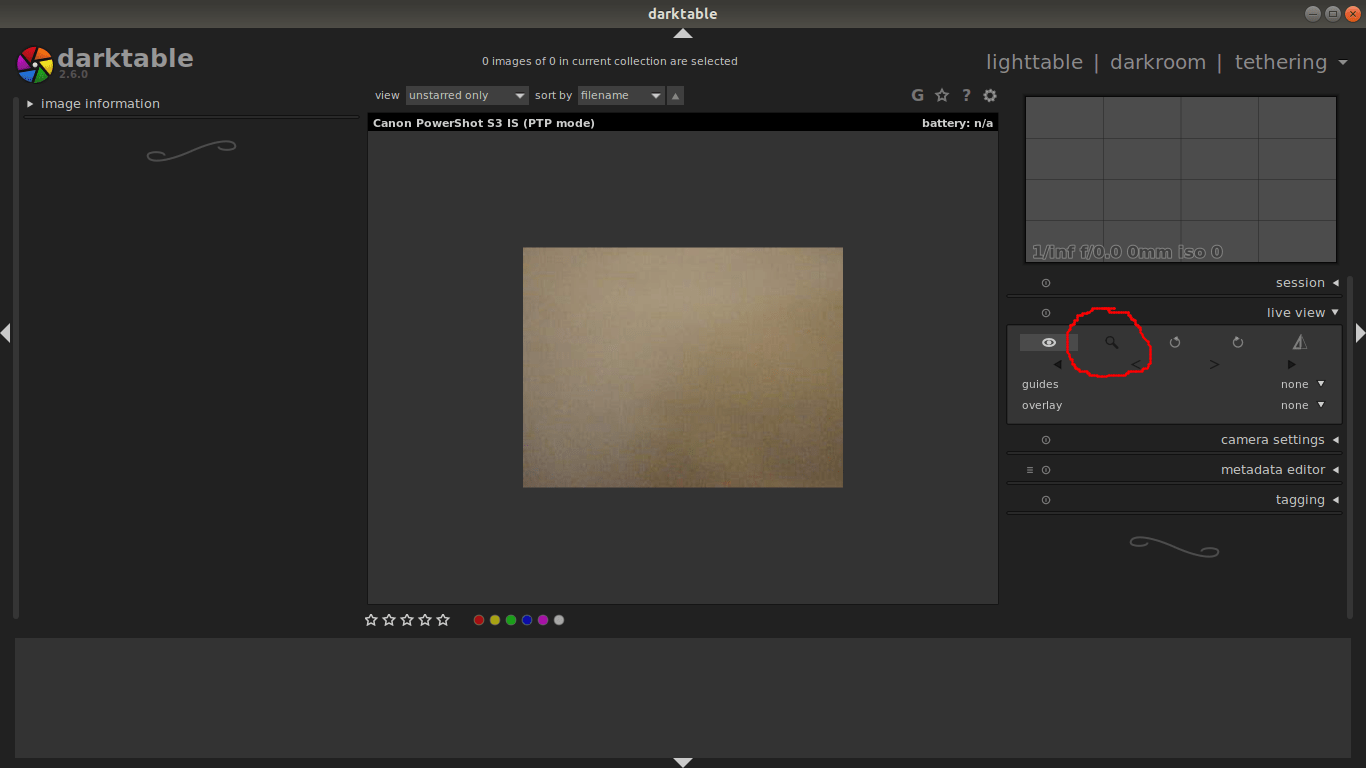Open the overlay dropdown in live view

pos(1301,405)
